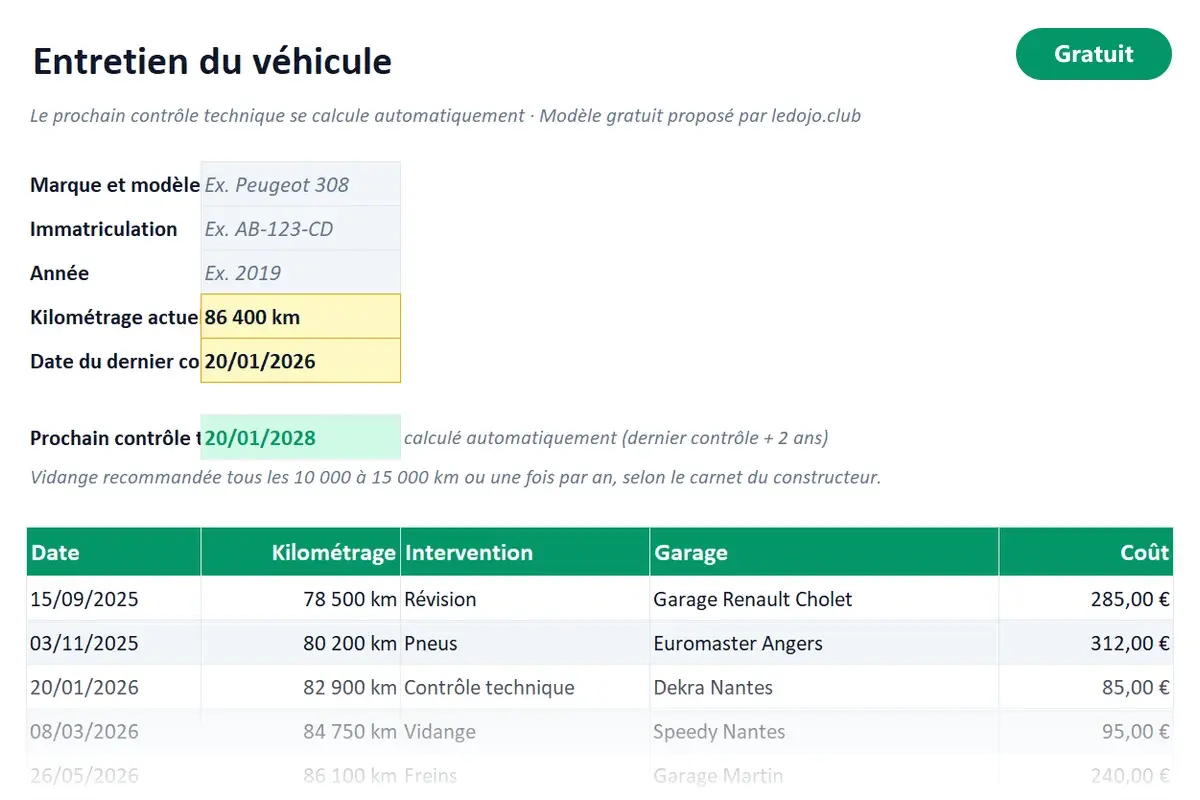Click the Date column header

[x=114, y=552]
